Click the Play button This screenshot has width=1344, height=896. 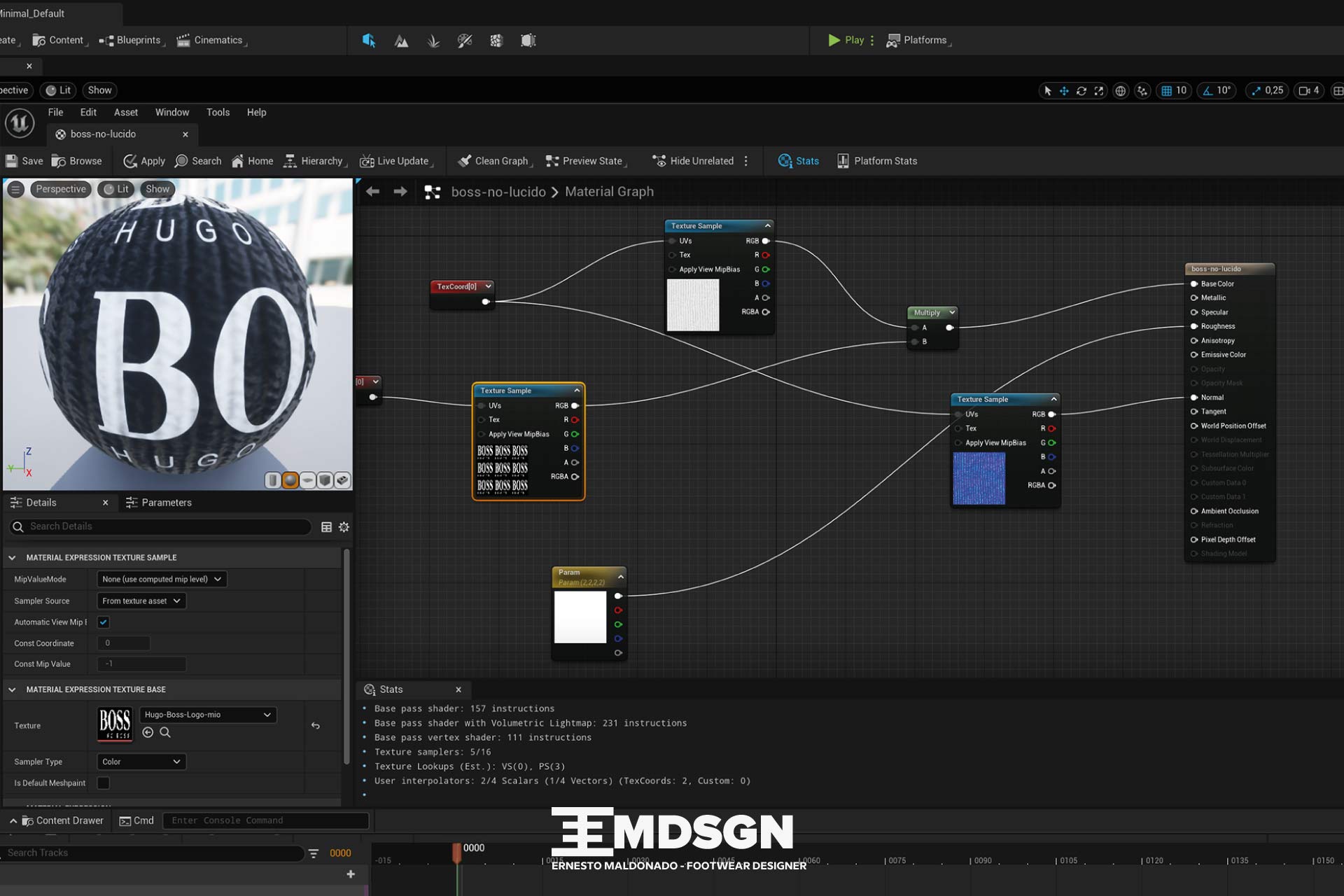coord(846,41)
